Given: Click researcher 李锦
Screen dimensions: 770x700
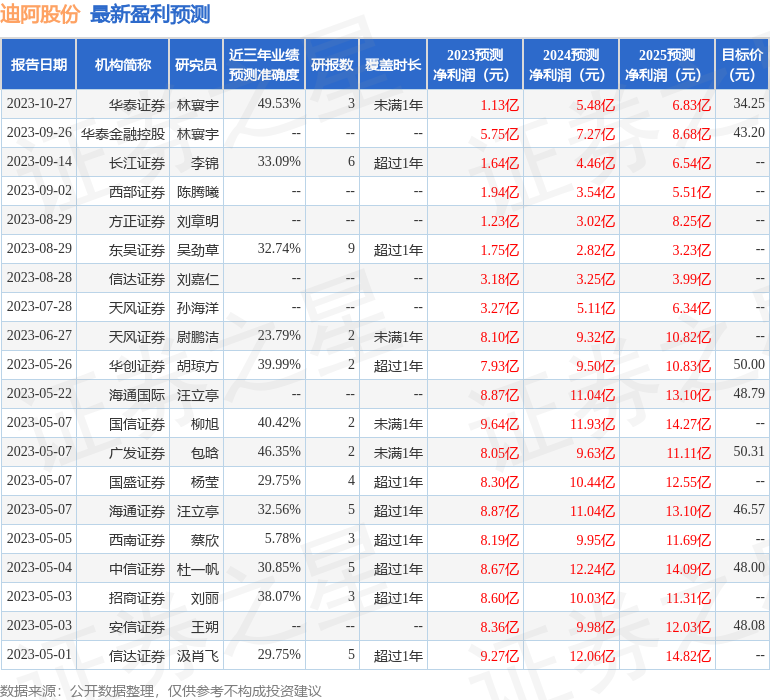Looking at the screenshot, I should coord(205,163).
